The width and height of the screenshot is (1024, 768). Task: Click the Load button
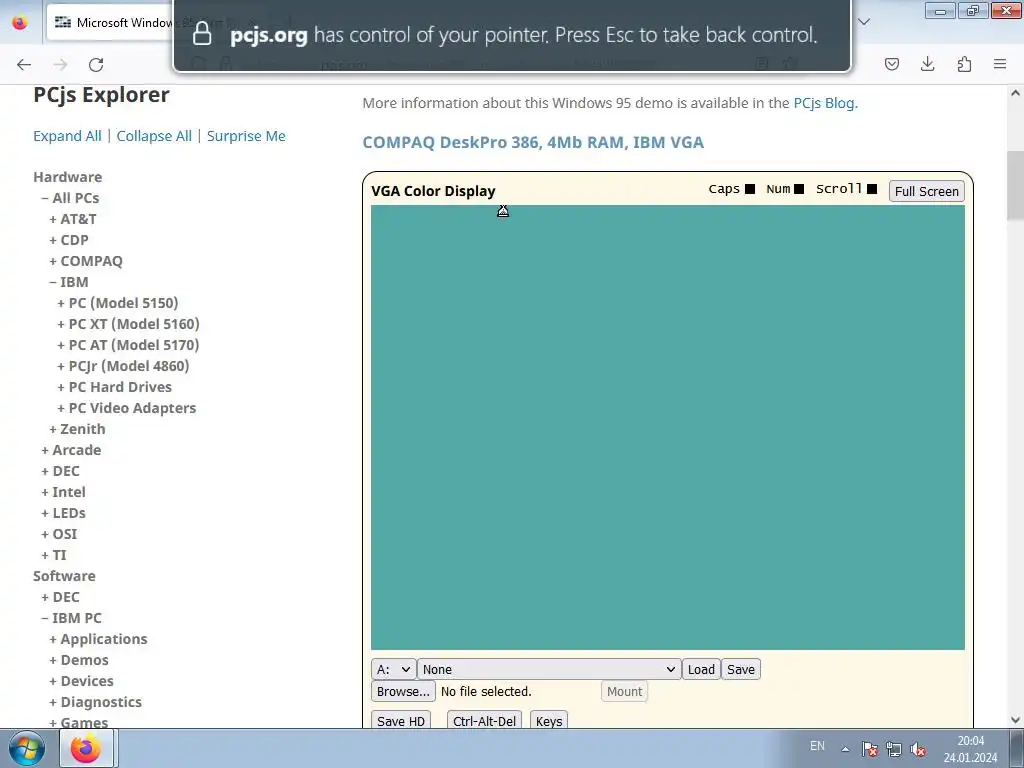tap(701, 669)
